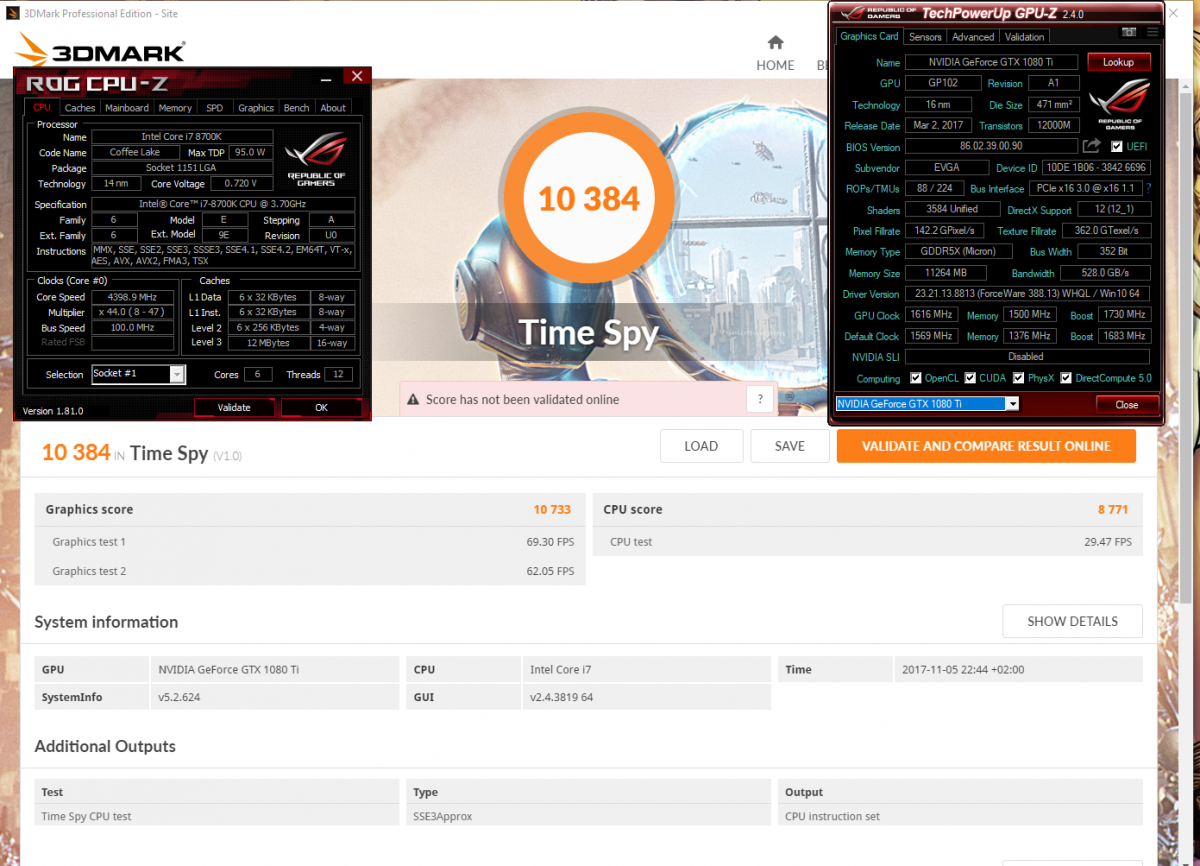Toggle the UEFI checkbox in GPU-Z
This screenshot has width=1200, height=866.
(x=1117, y=147)
